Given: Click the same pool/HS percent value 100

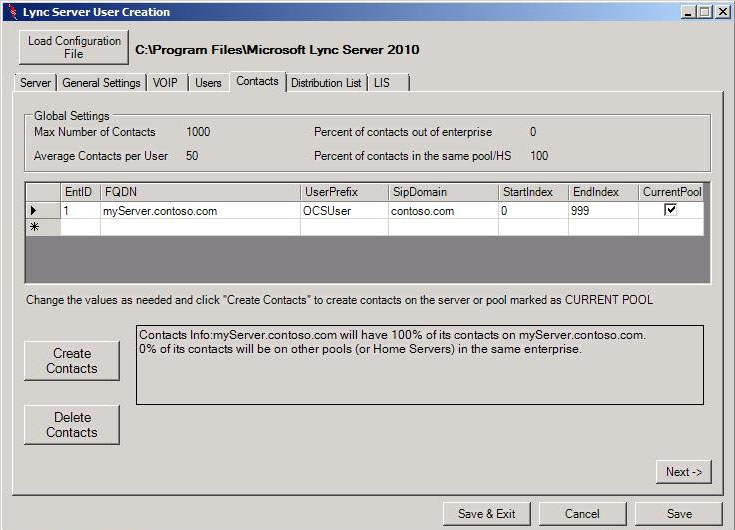Looking at the screenshot, I should 539,156.
